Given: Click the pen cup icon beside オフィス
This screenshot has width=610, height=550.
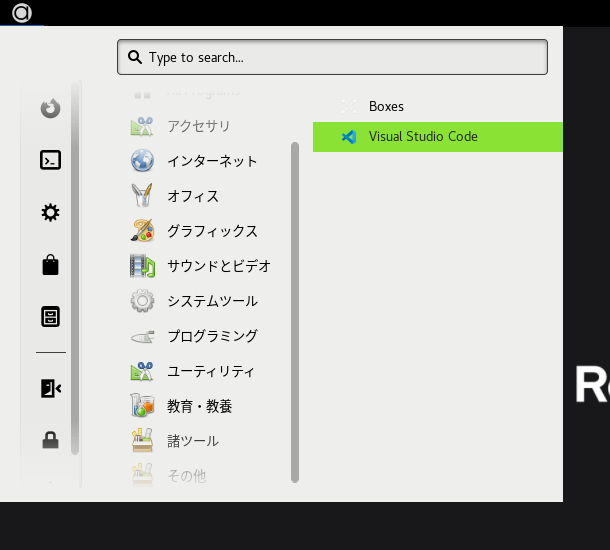Looking at the screenshot, I should [x=142, y=196].
